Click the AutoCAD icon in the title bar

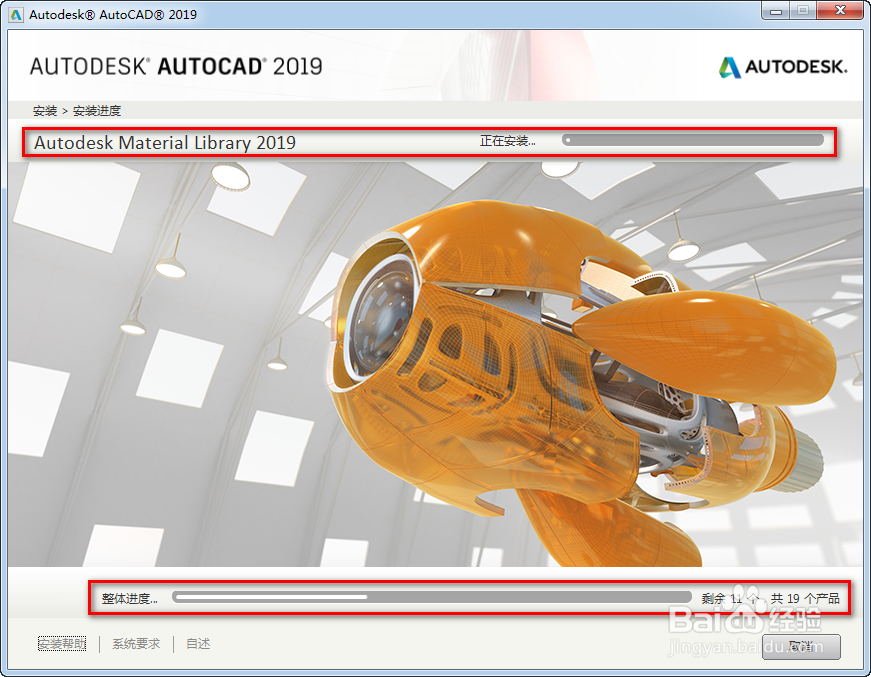point(16,14)
